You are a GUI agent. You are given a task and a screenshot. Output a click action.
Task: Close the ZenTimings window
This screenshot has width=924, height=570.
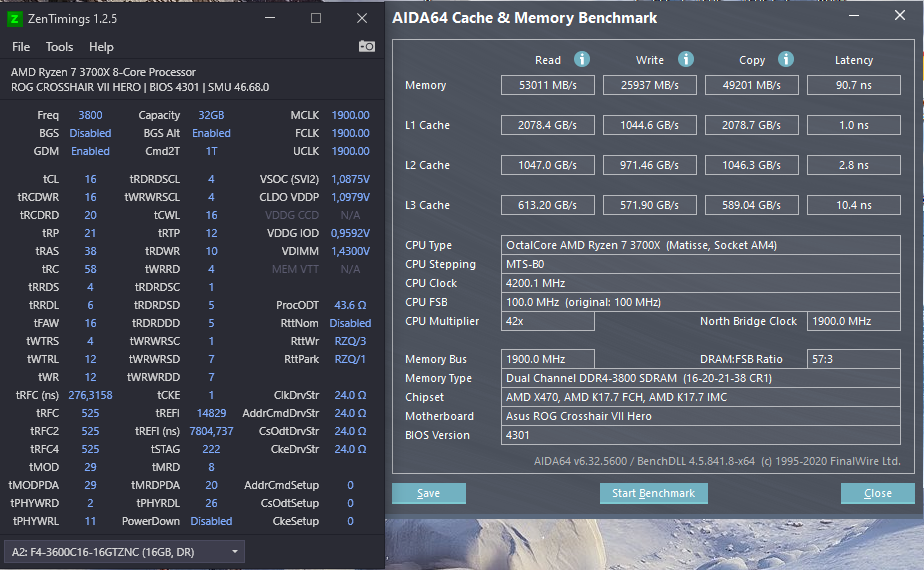(x=362, y=18)
